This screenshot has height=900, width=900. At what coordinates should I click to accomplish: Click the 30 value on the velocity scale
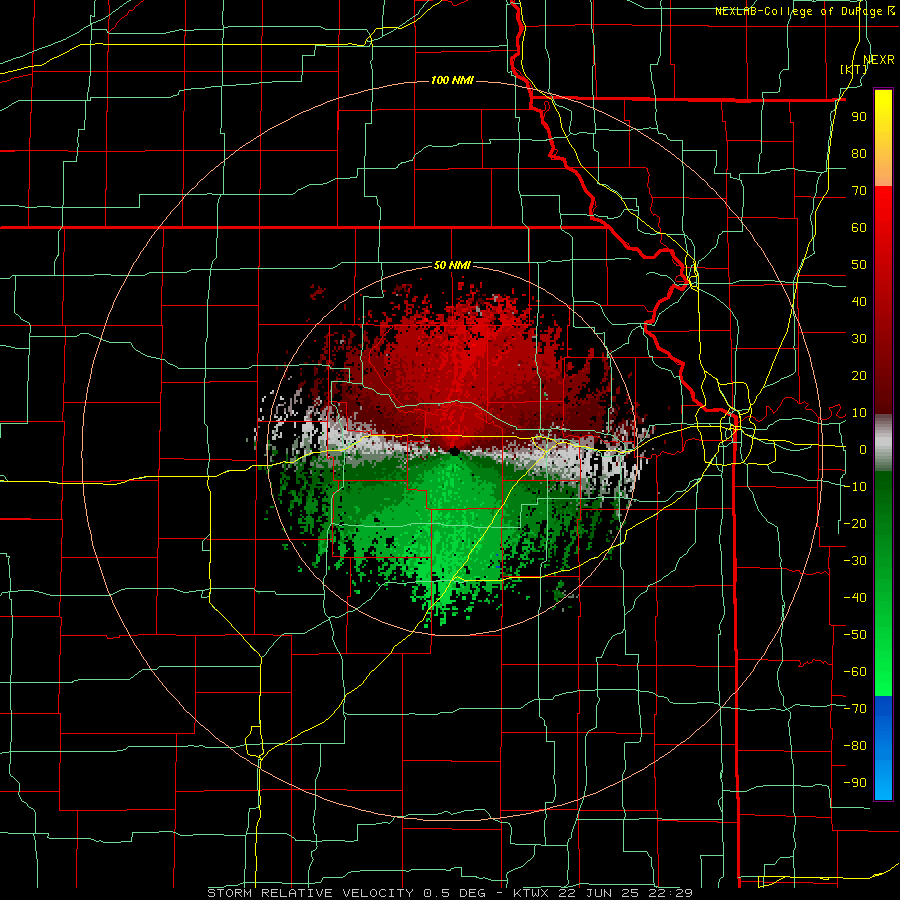click(x=859, y=339)
